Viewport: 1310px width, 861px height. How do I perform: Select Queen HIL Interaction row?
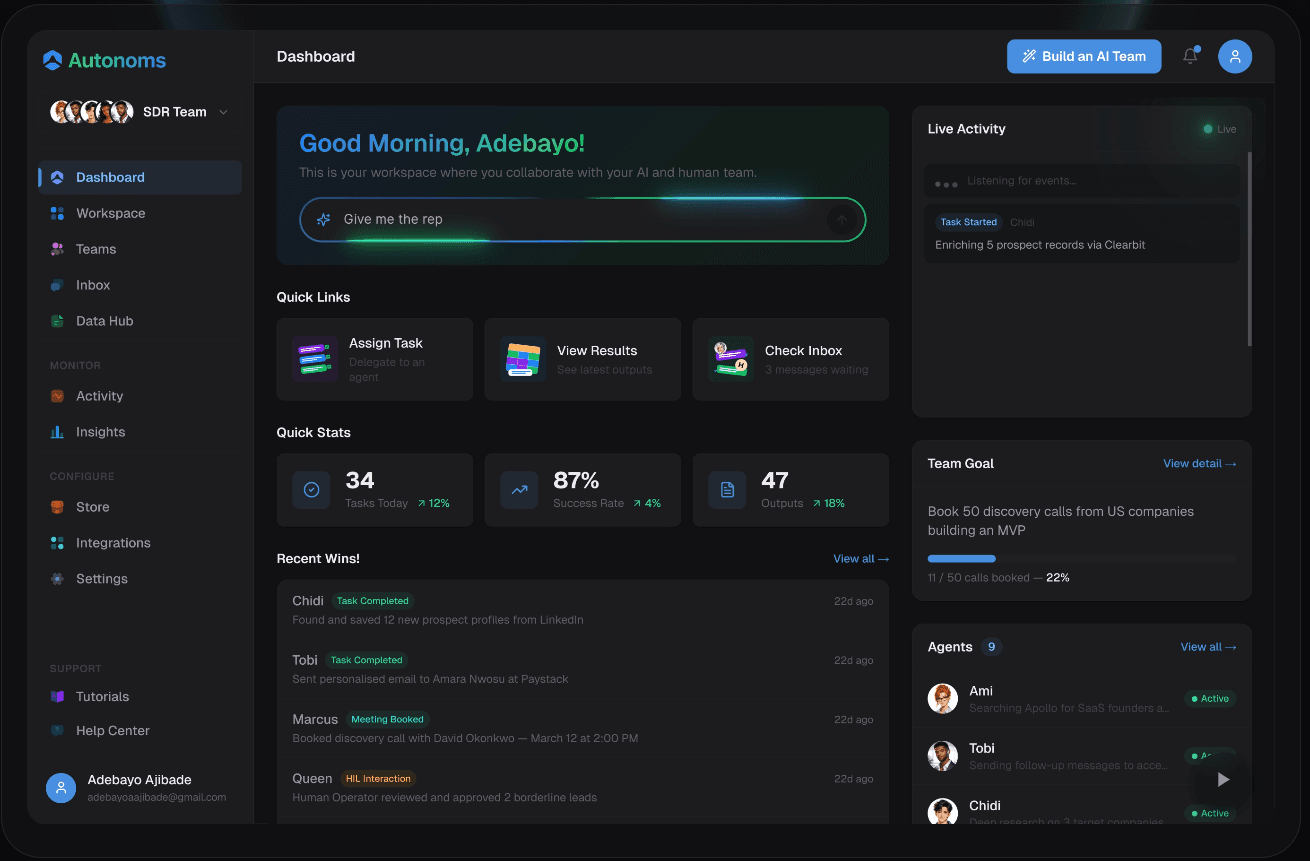click(583, 787)
